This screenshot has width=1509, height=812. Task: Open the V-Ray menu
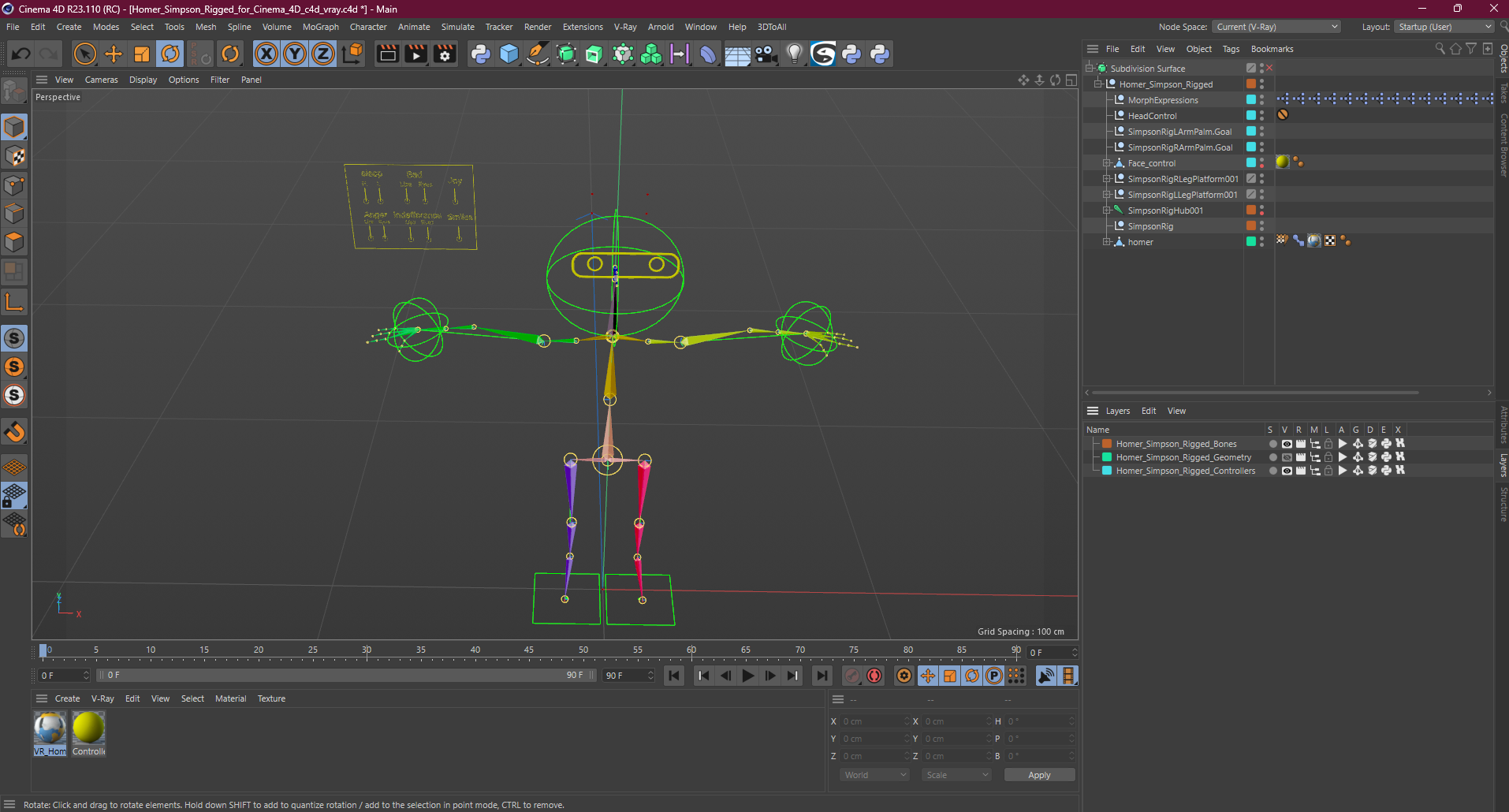pyautogui.click(x=625, y=27)
